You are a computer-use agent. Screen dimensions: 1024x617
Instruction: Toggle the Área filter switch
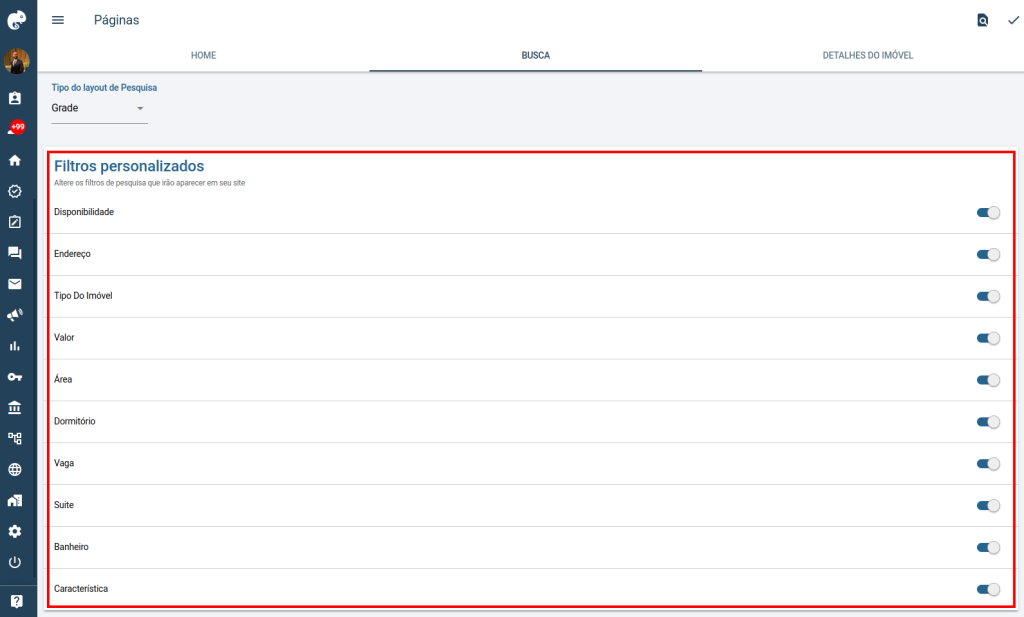(988, 380)
